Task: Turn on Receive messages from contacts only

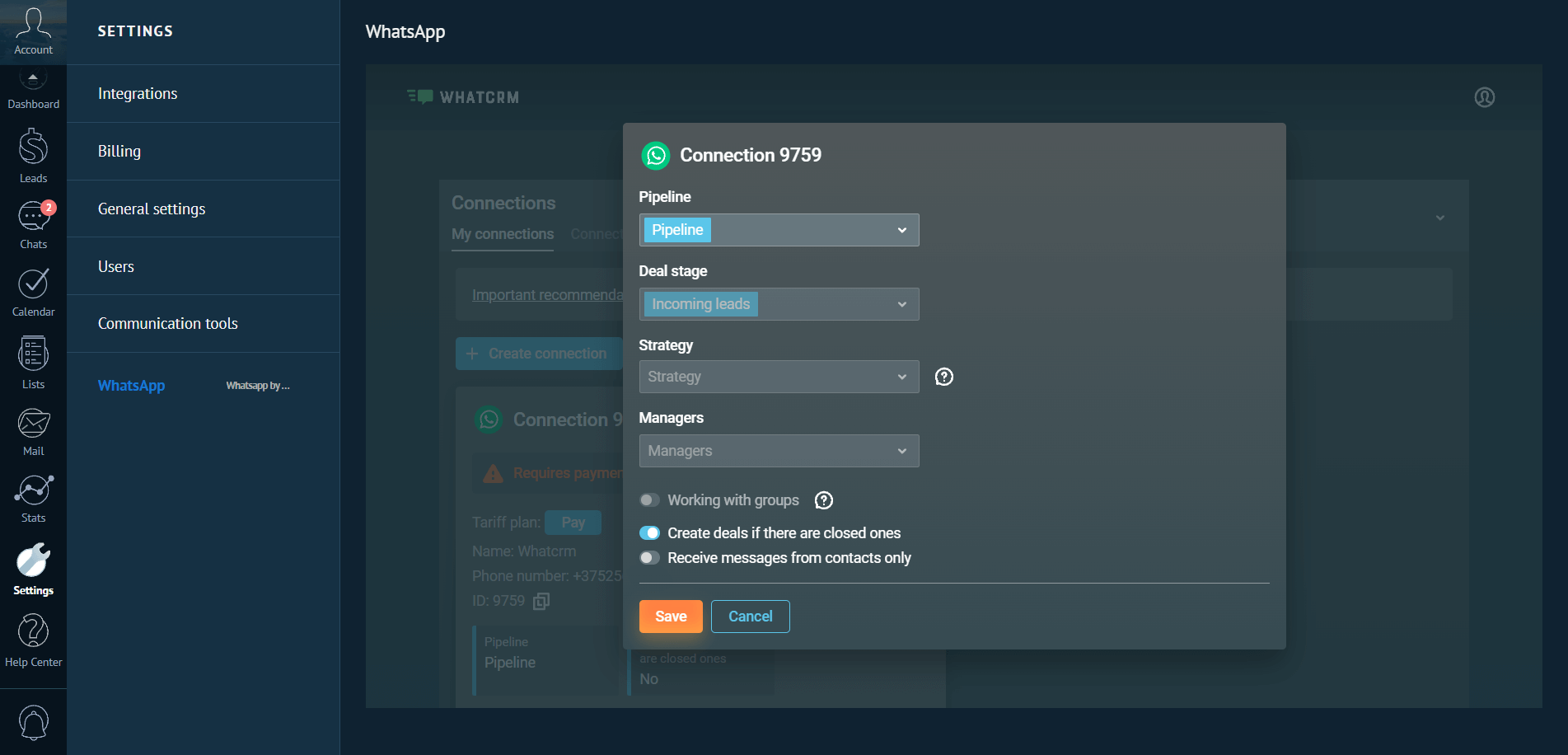Action: click(649, 558)
